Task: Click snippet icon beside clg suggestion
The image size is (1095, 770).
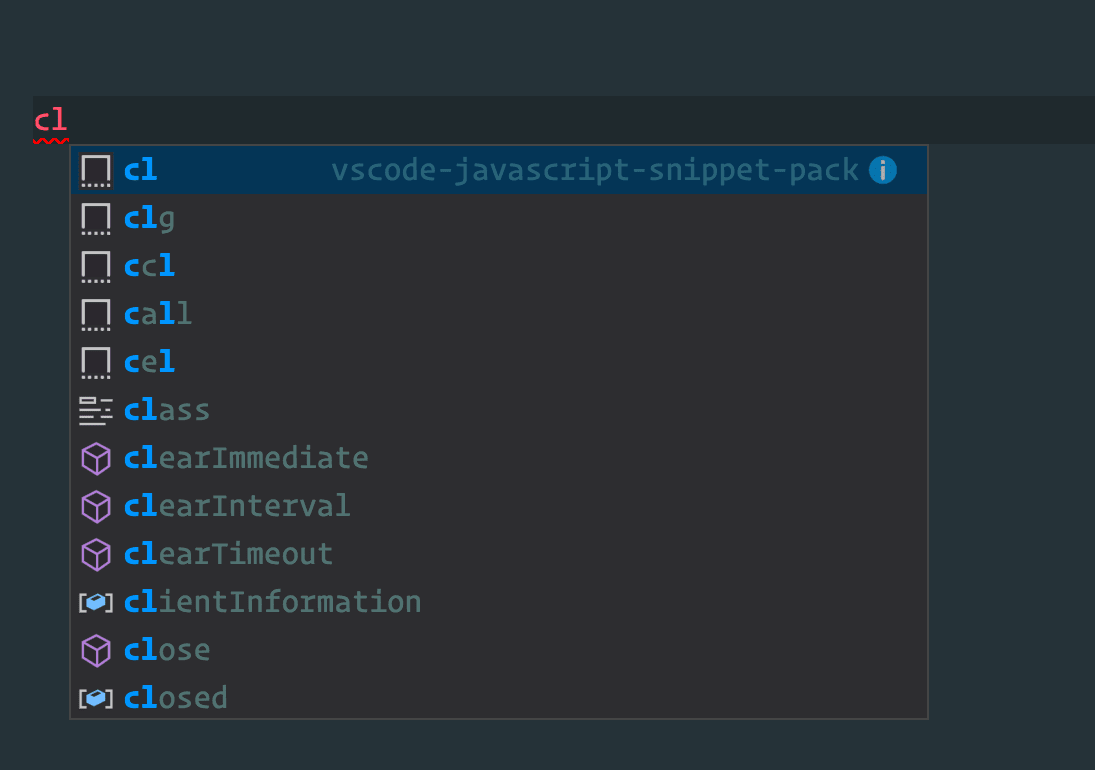Action: pyautogui.click(x=96, y=218)
